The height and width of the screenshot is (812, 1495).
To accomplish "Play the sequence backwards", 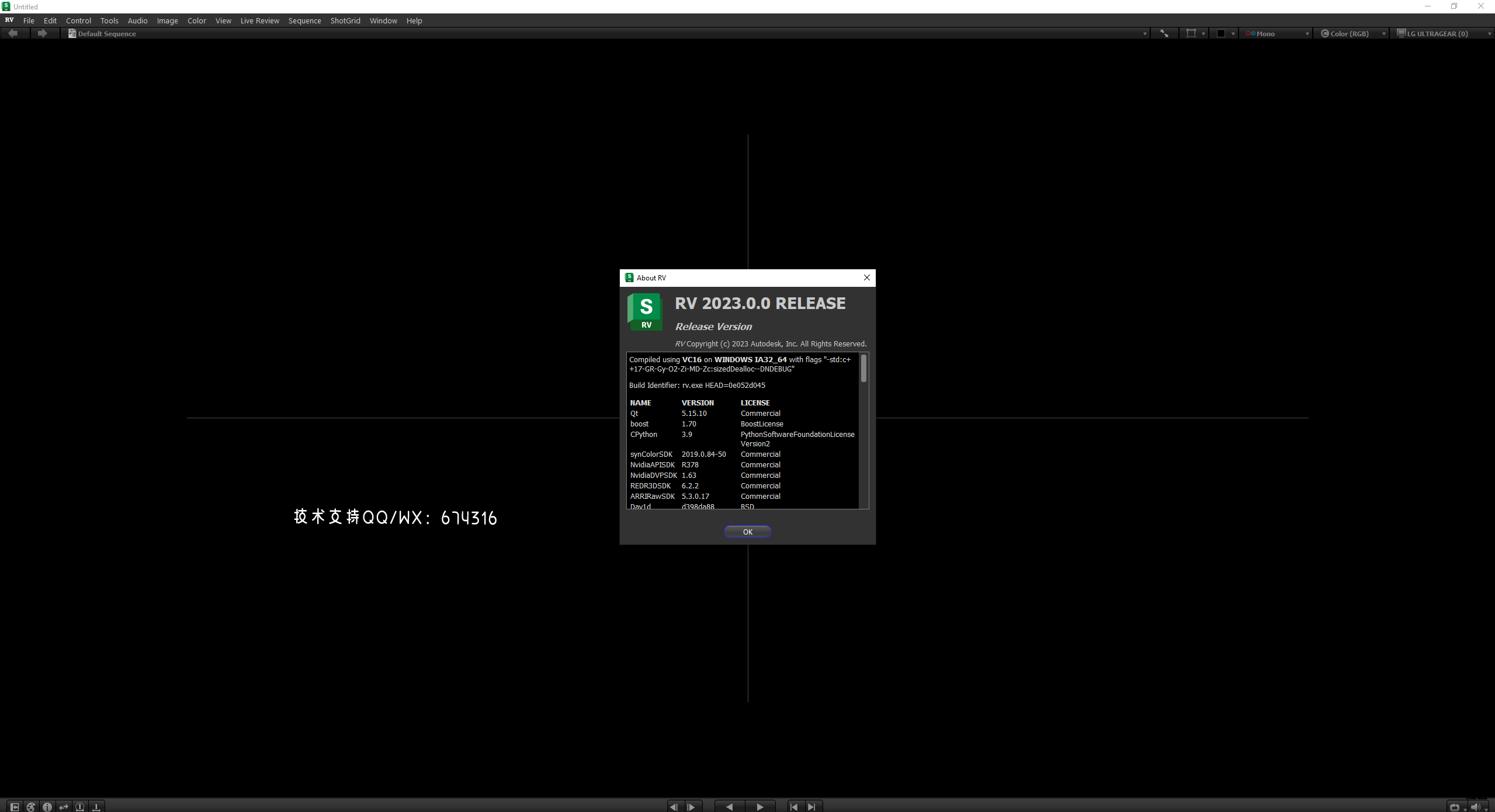I will (729, 807).
